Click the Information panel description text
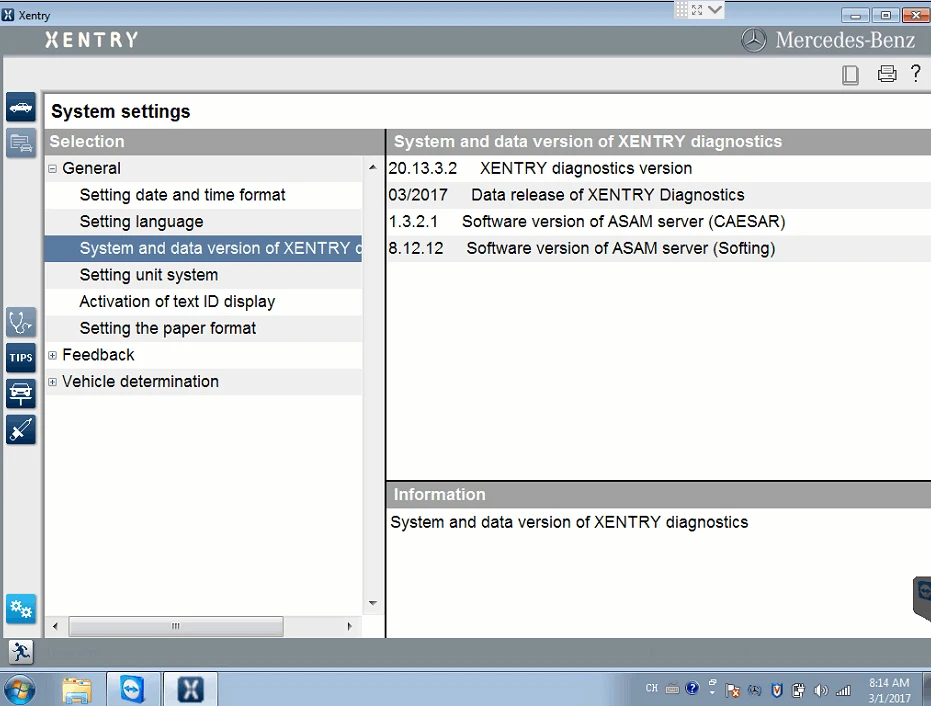The height and width of the screenshot is (706, 931). click(569, 523)
